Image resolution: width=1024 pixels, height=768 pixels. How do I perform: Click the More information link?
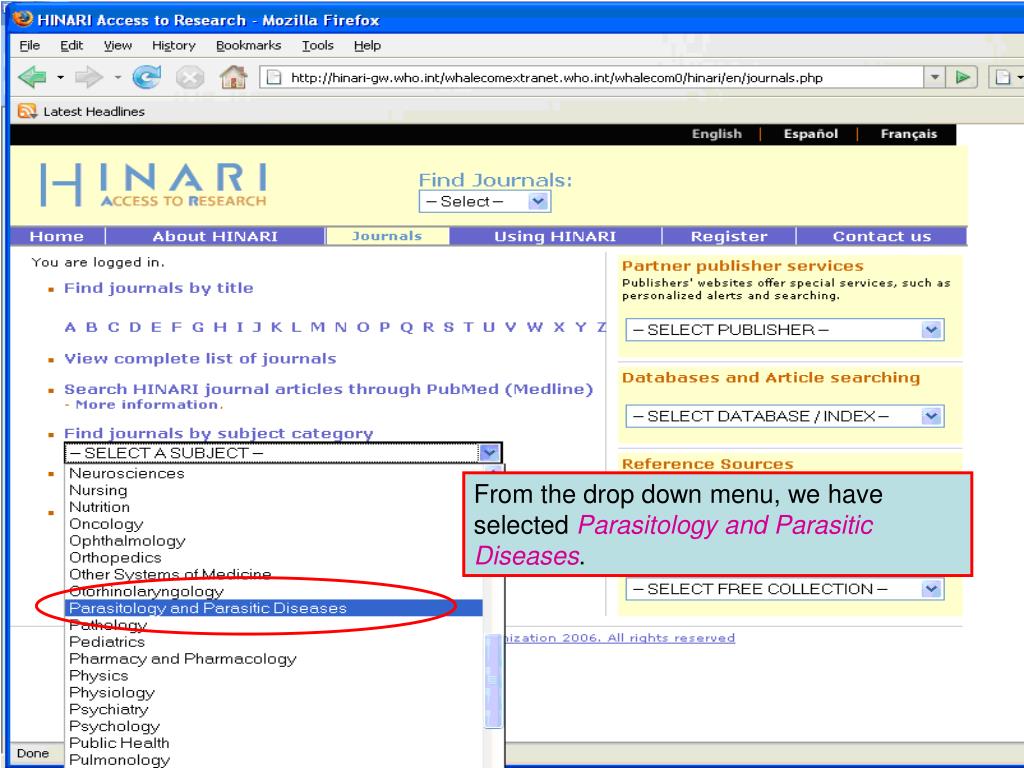coord(150,405)
